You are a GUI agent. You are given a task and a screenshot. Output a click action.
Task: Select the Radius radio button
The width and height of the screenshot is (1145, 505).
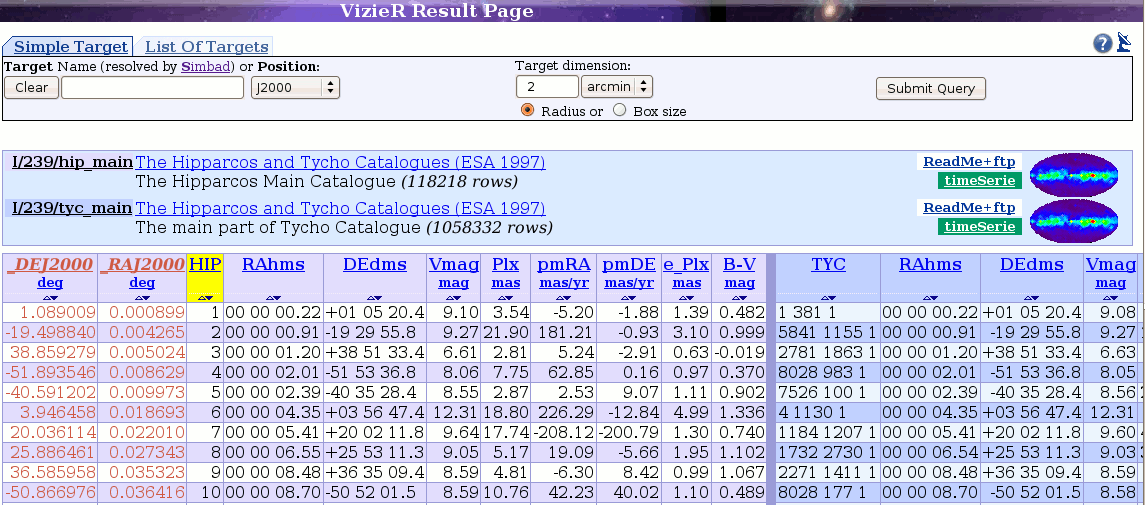pos(528,110)
